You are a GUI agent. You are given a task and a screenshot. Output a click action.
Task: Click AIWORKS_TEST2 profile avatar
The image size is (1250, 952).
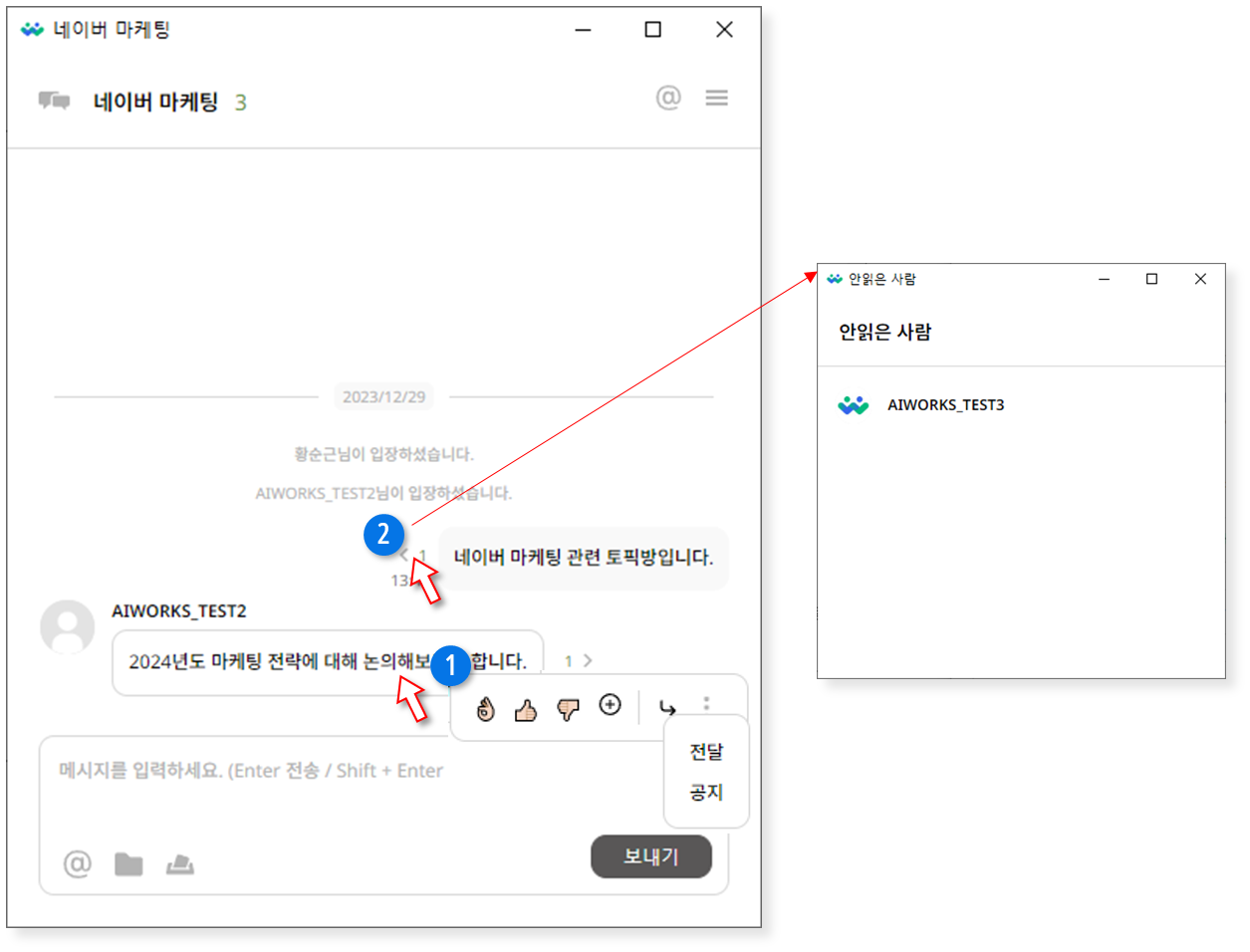pos(68,626)
